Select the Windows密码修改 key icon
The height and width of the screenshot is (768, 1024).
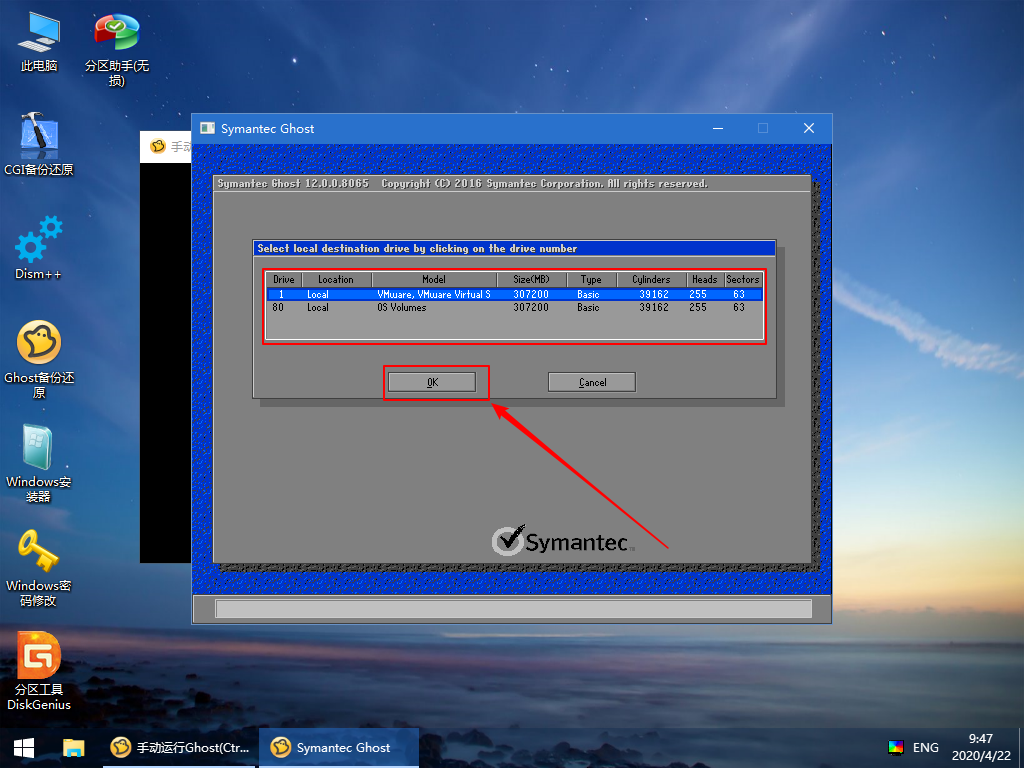pyautogui.click(x=39, y=568)
